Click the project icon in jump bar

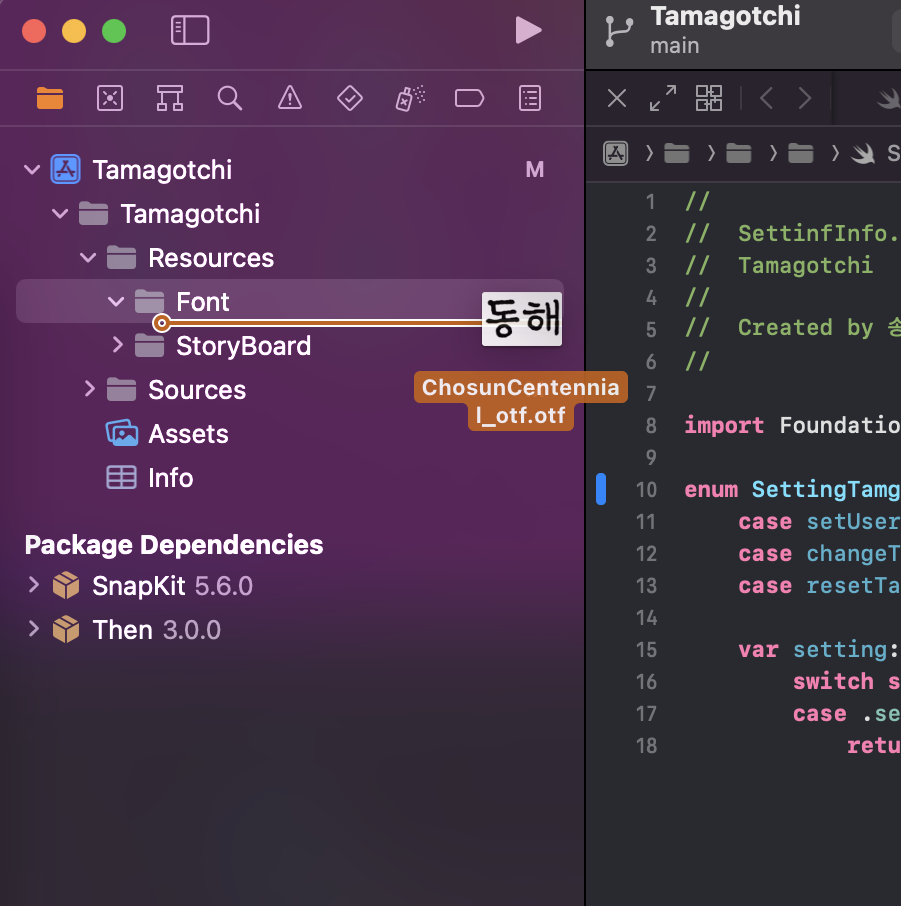point(616,154)
